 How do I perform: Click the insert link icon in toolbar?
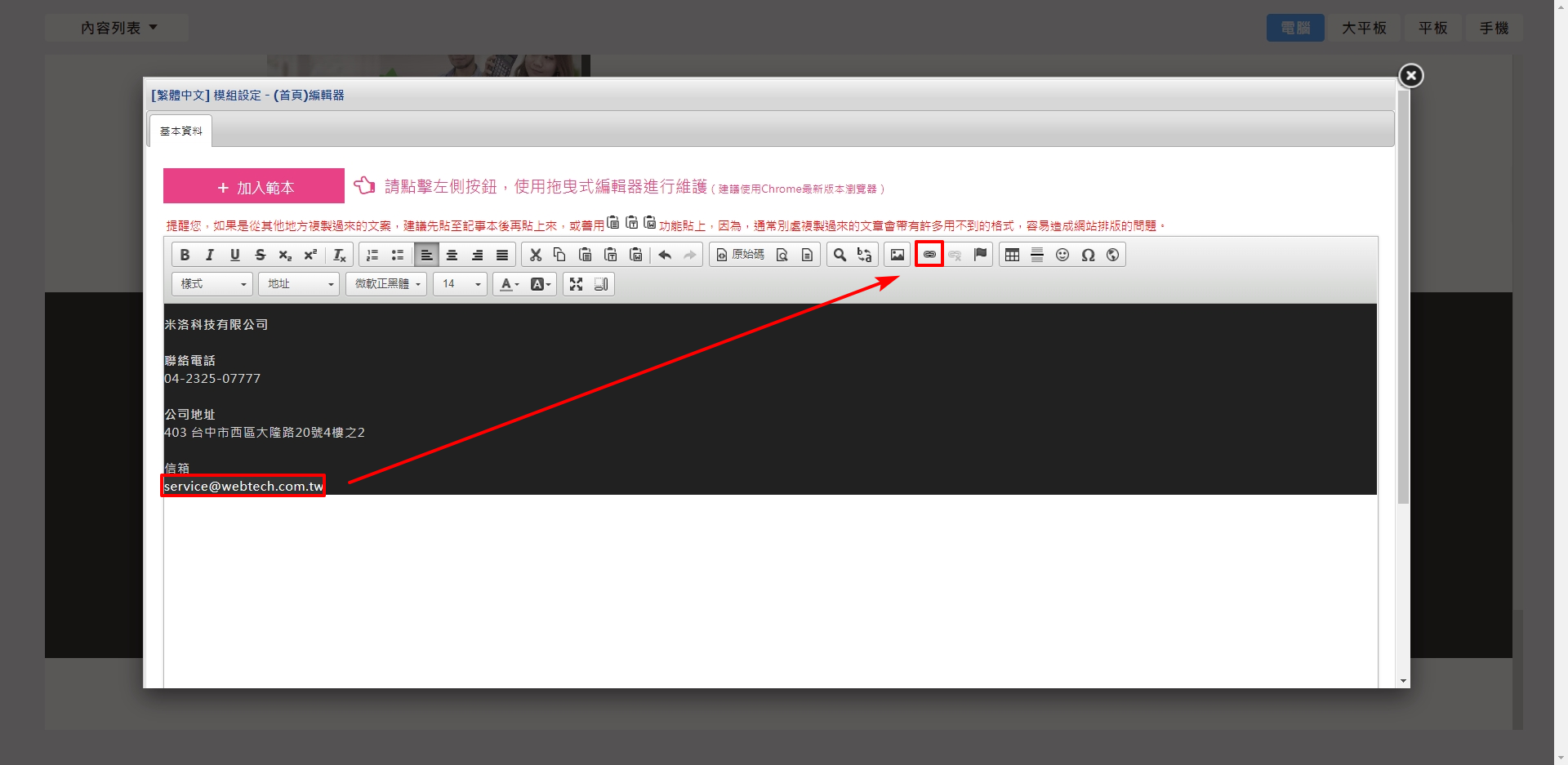click(x=929, y=255)
